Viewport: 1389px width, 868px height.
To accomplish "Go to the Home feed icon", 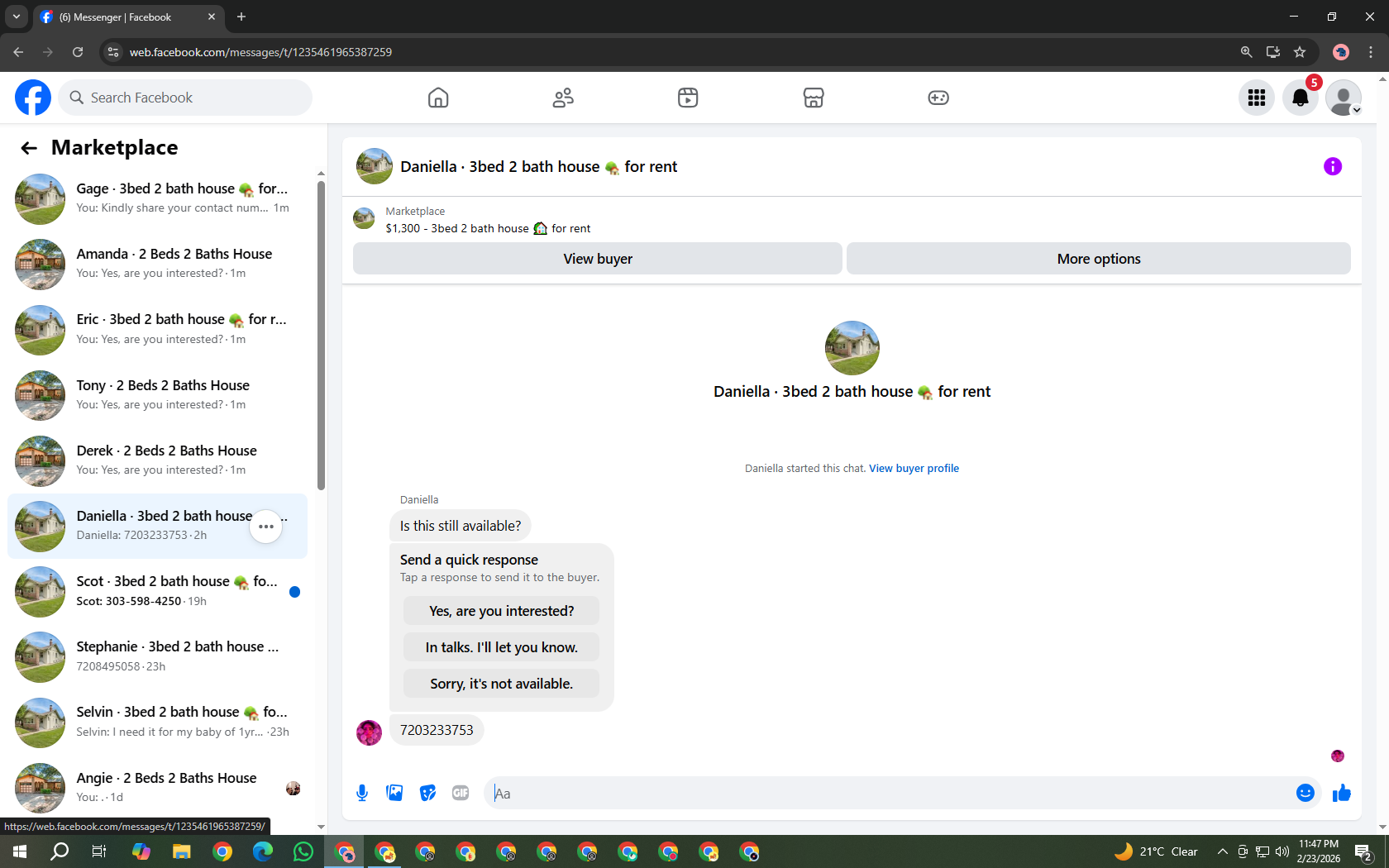I will pos(438,98).
